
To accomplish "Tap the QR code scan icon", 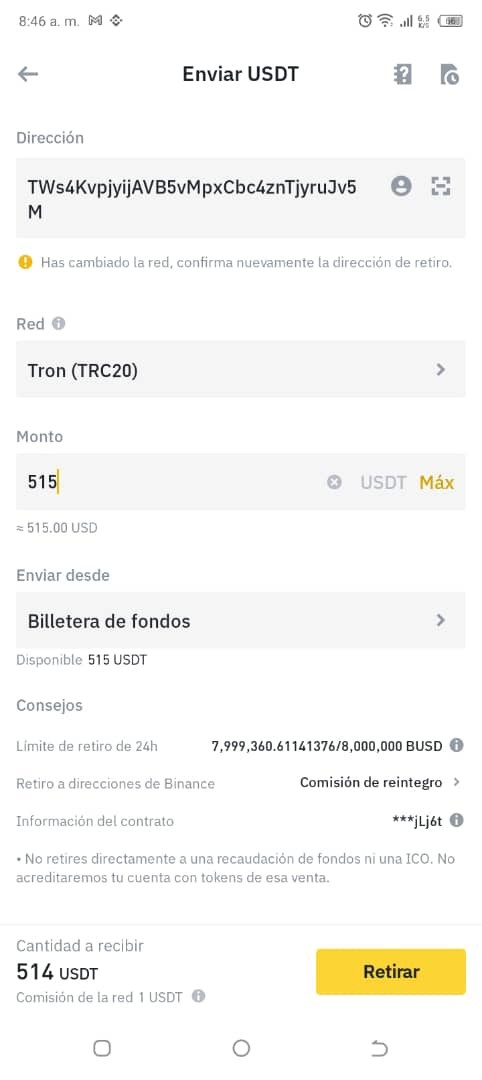I will [441, 185].
